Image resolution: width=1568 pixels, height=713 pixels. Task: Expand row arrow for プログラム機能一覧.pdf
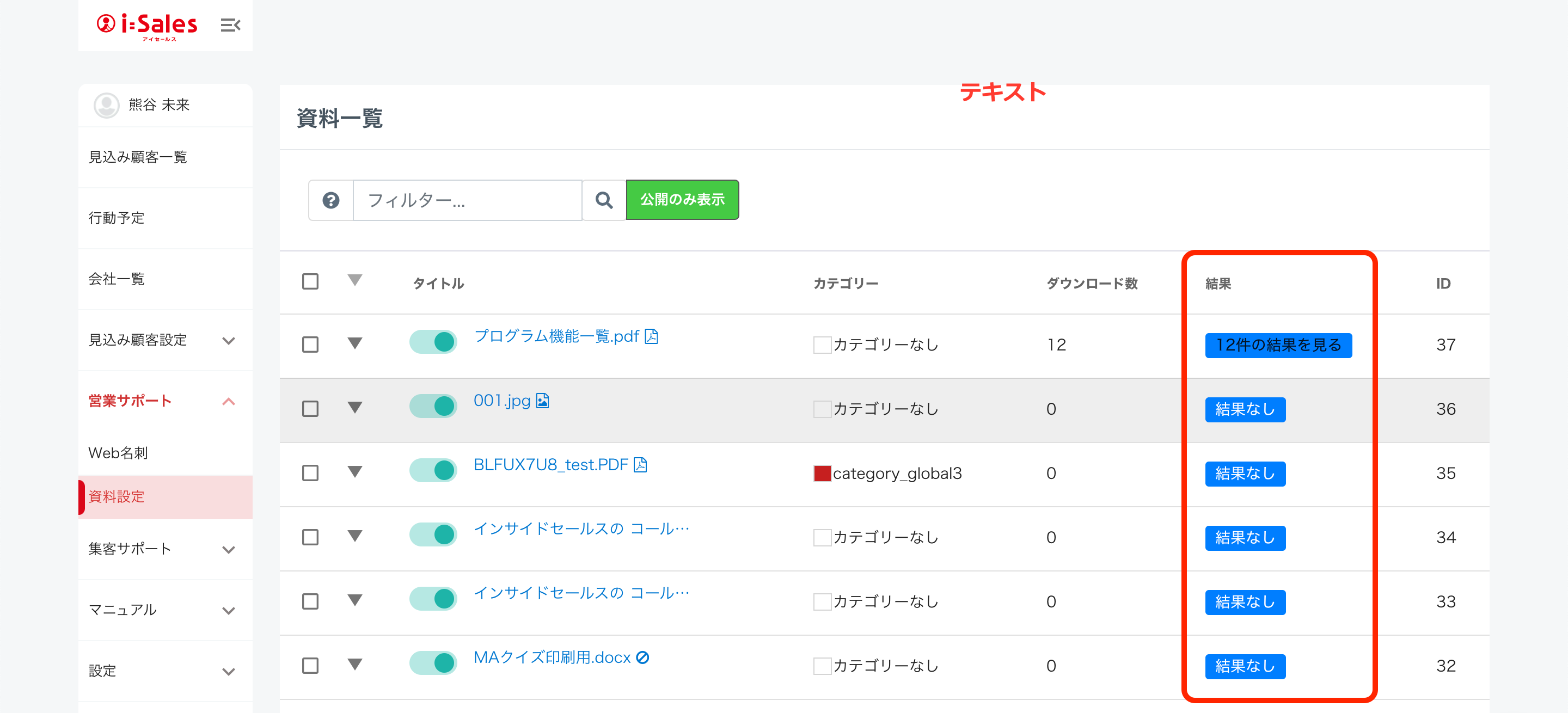(355, 343)
